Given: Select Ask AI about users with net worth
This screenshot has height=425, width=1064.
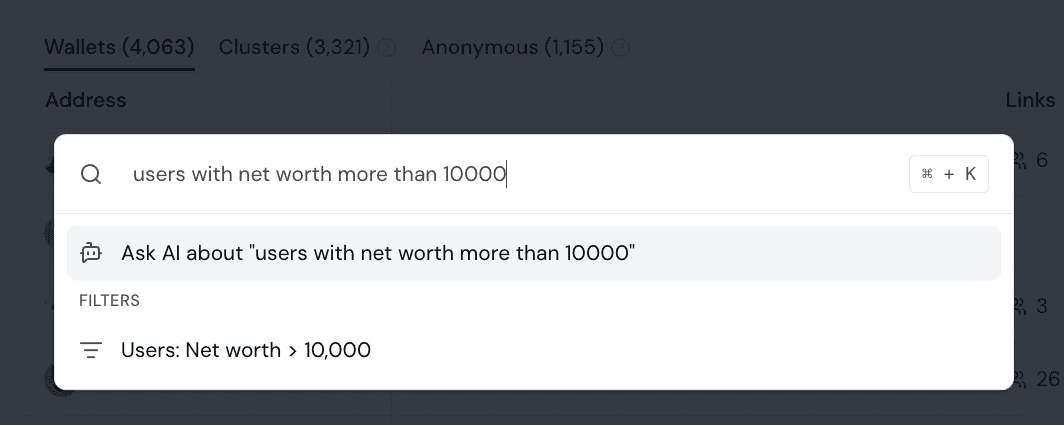Looking at the screenshot, I should pos(533,253).
